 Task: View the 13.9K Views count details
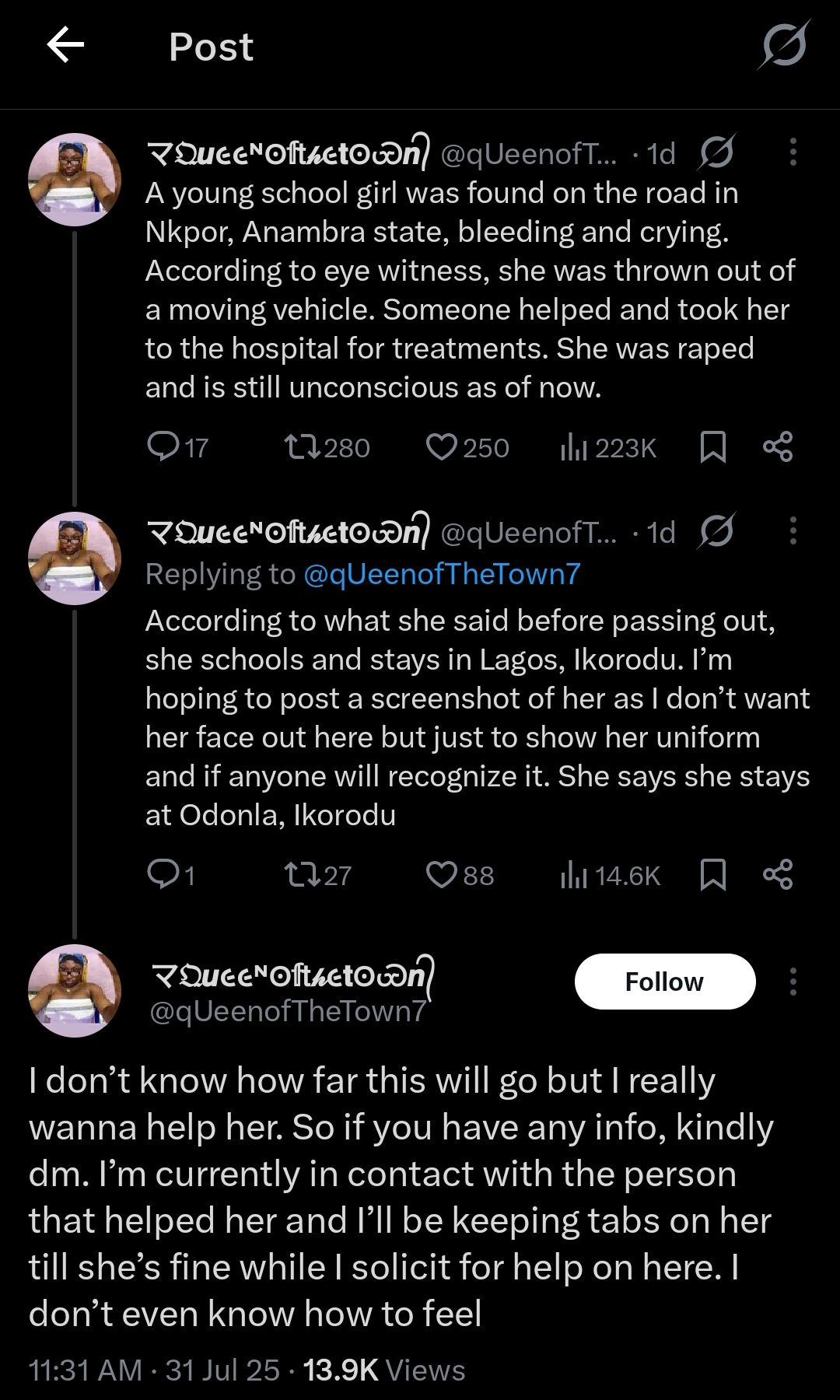(x=383, y=1370)
